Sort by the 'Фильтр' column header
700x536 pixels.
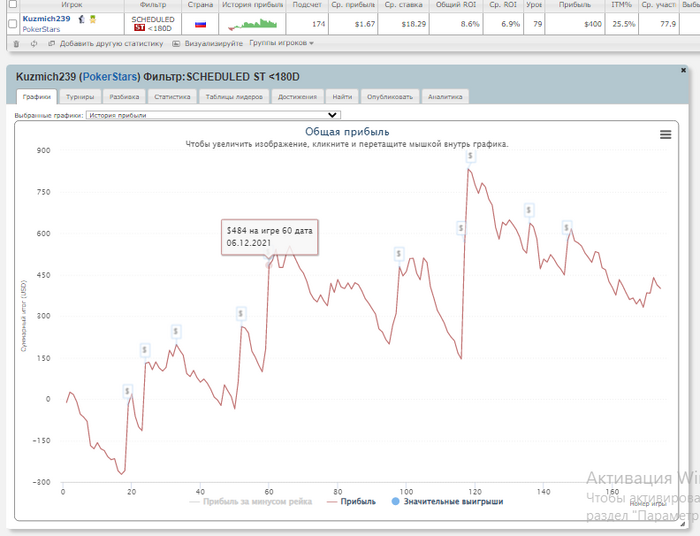[153, 5]
